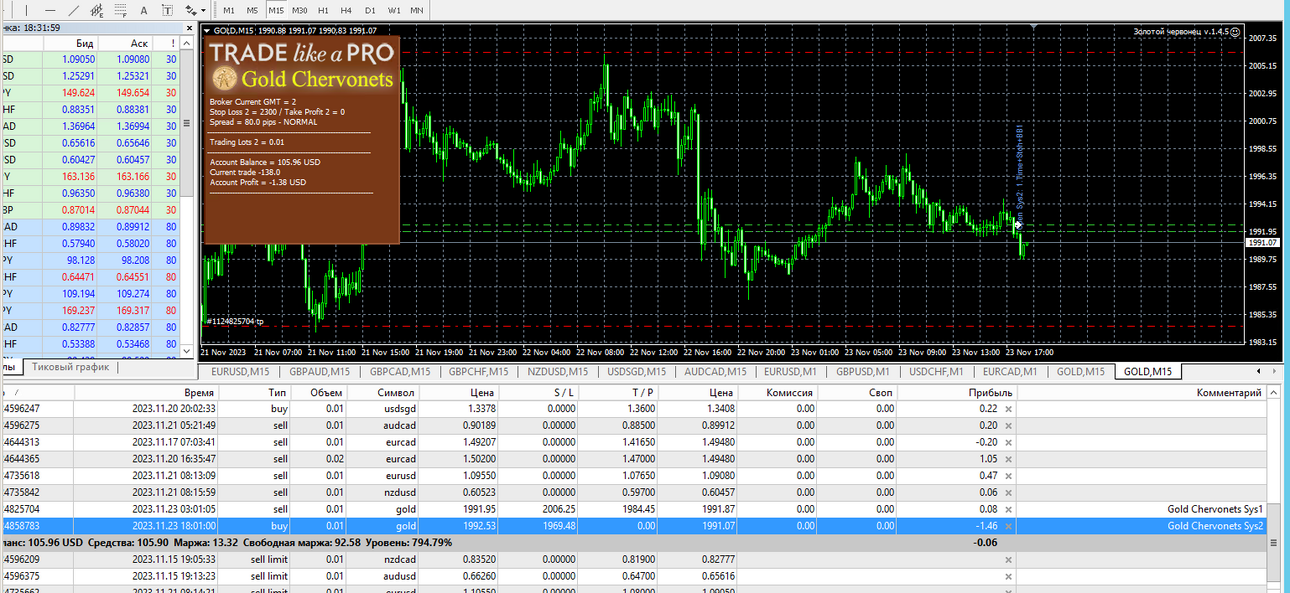Select the trendline drawing tool
Image resolution: width=1290 pixels, height=593 pixels.
73,11
